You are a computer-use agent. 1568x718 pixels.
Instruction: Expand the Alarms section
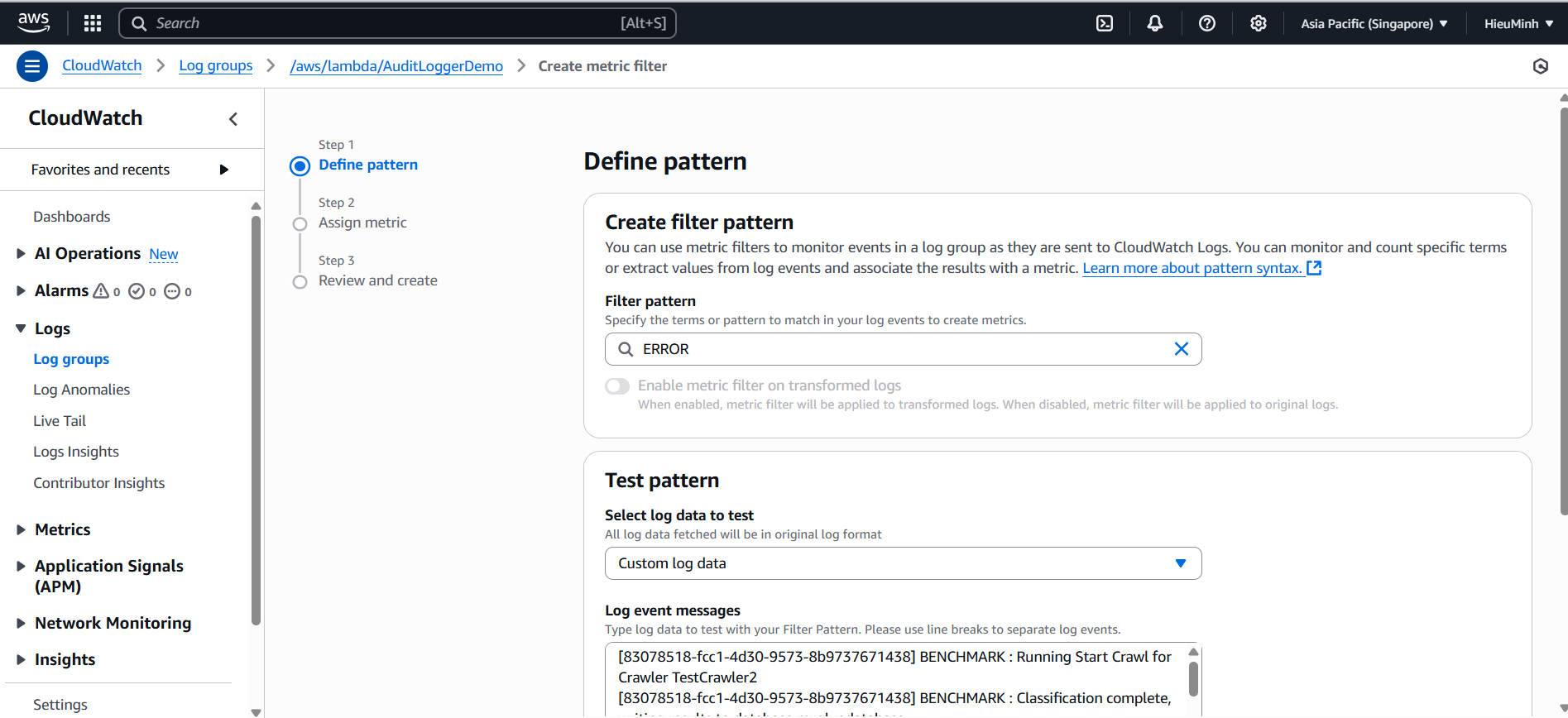coord(21,291)
